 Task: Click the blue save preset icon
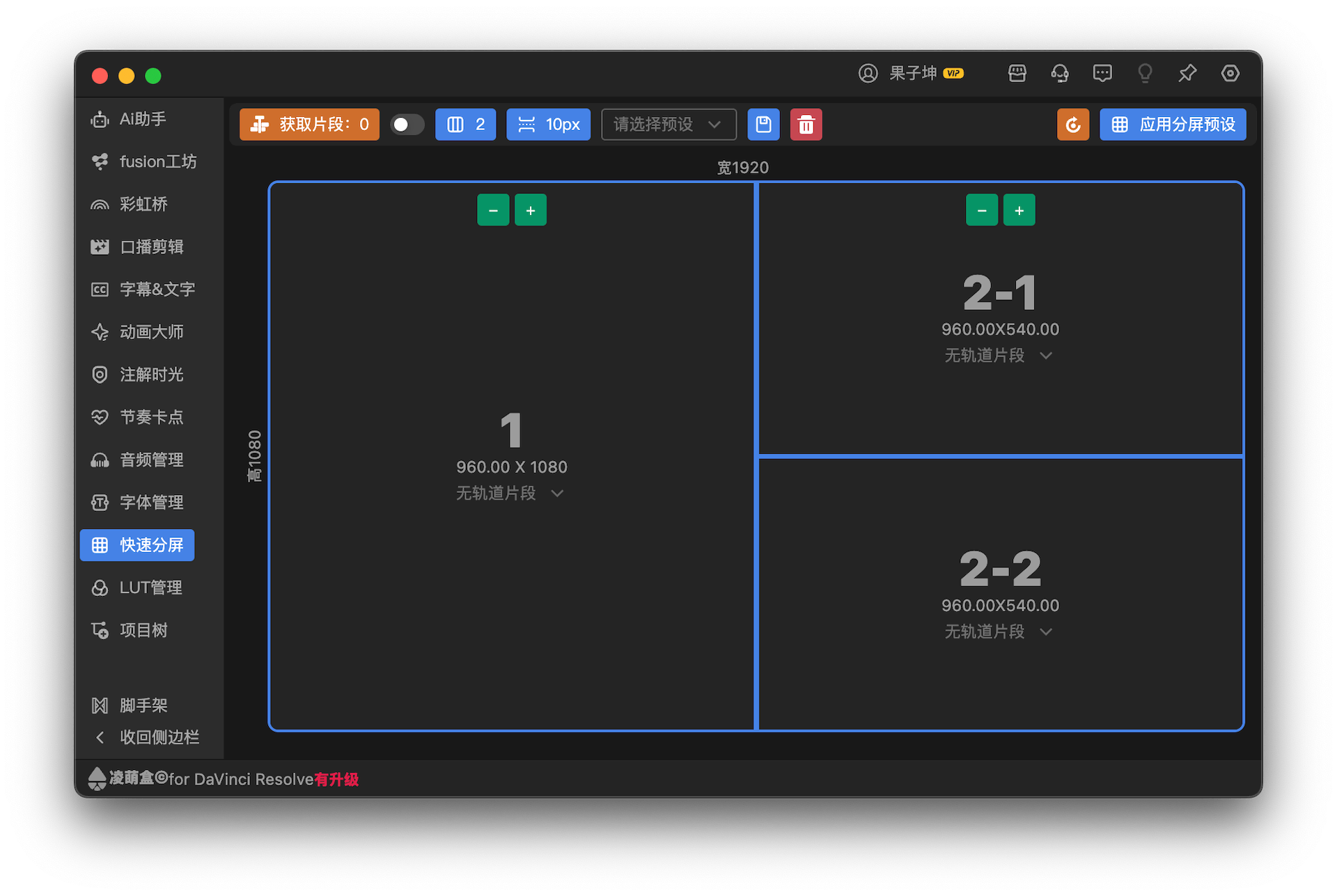(763, 125)
